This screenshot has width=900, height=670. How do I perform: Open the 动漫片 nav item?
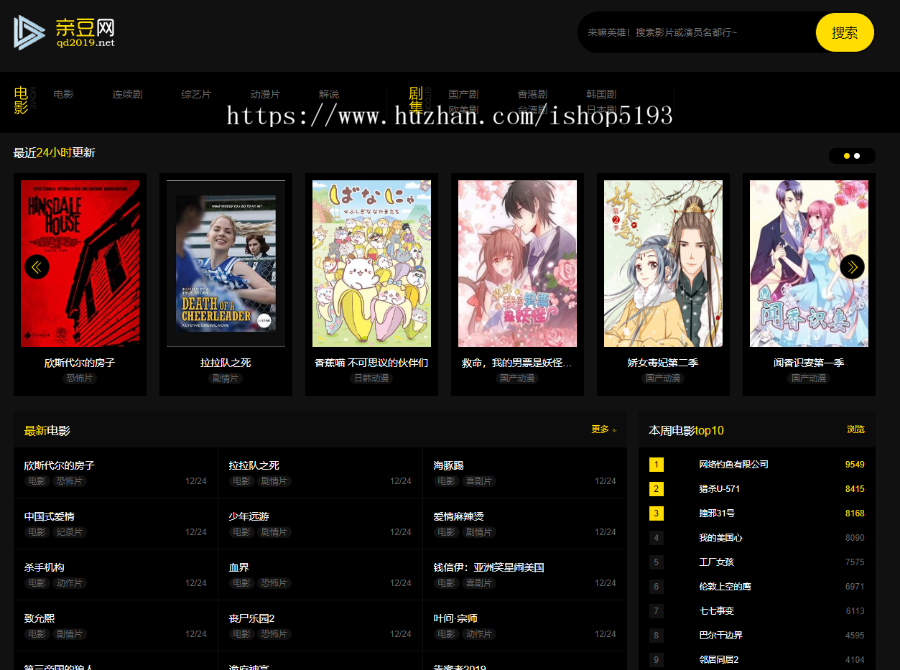pos(265,94)
